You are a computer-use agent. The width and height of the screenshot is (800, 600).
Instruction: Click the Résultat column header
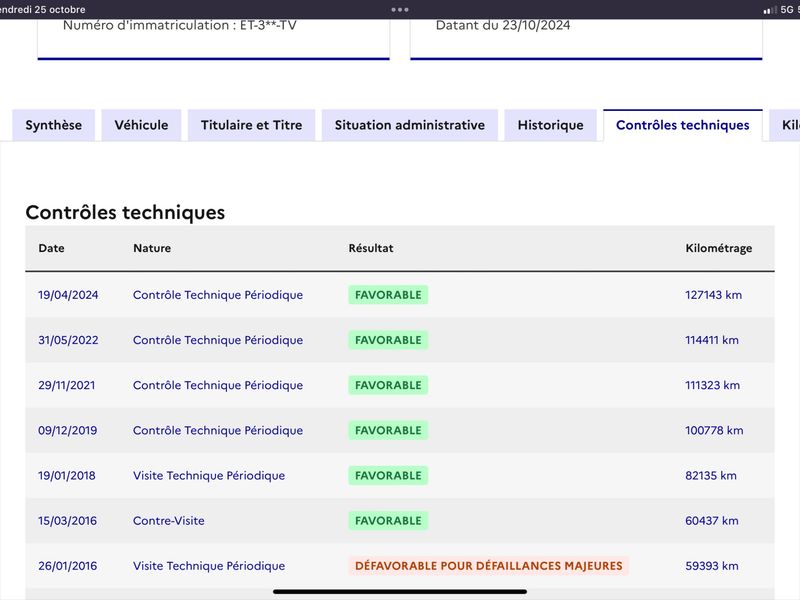pyautogui.click(x=371, y=248)
